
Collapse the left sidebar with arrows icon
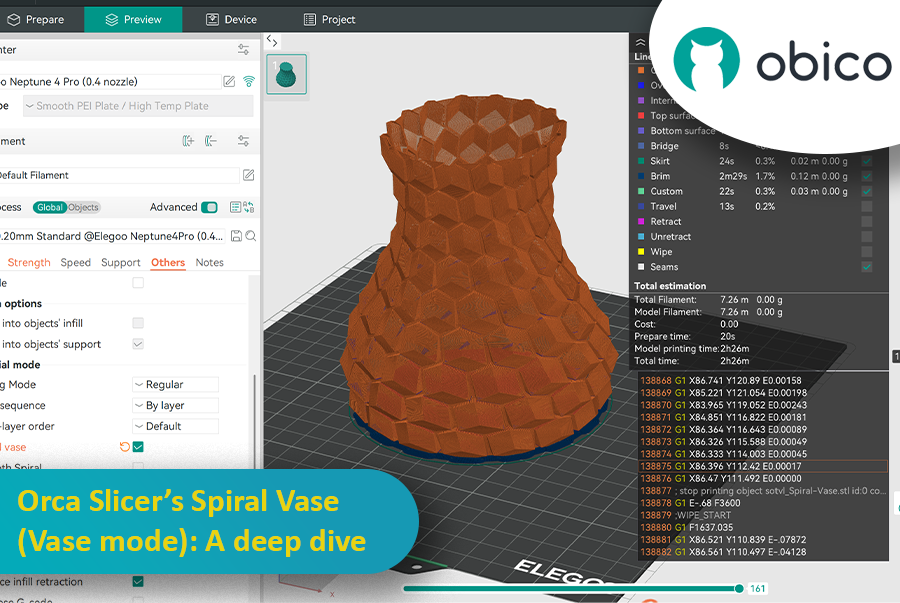(x=272, y=41)
